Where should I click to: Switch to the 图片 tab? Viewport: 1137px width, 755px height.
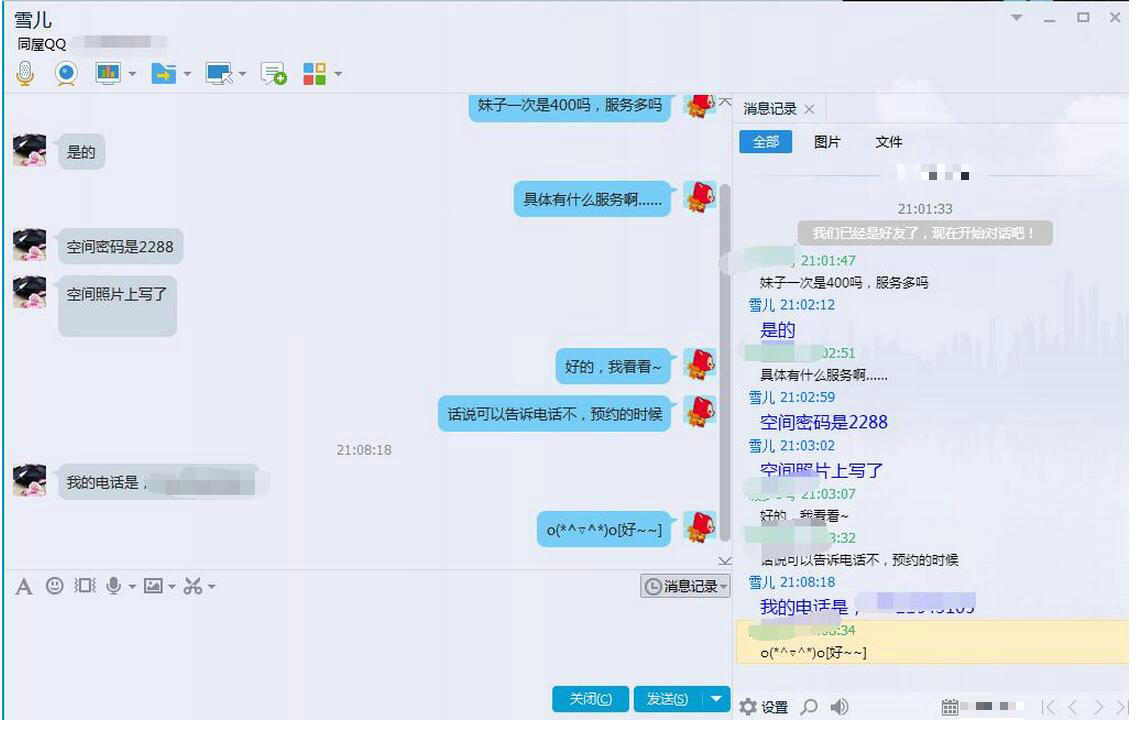827,142
